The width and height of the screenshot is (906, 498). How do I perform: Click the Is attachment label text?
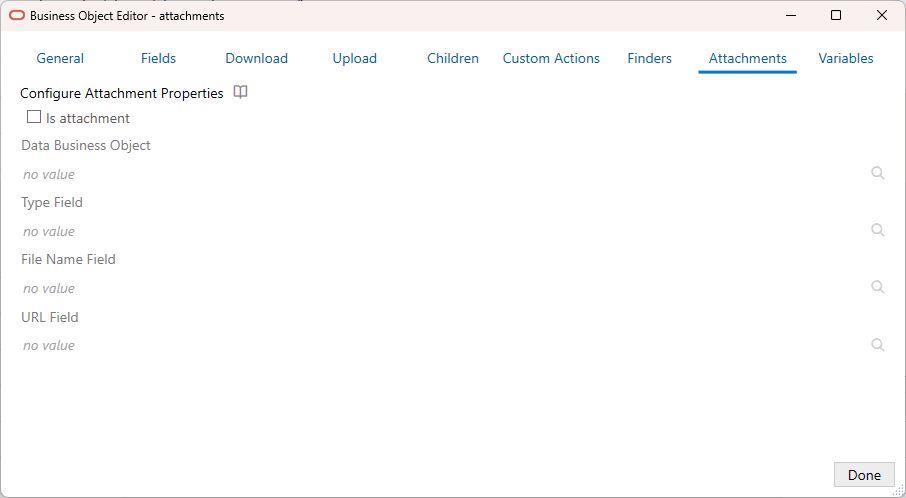pyautogui.click(x=88, y=118)
